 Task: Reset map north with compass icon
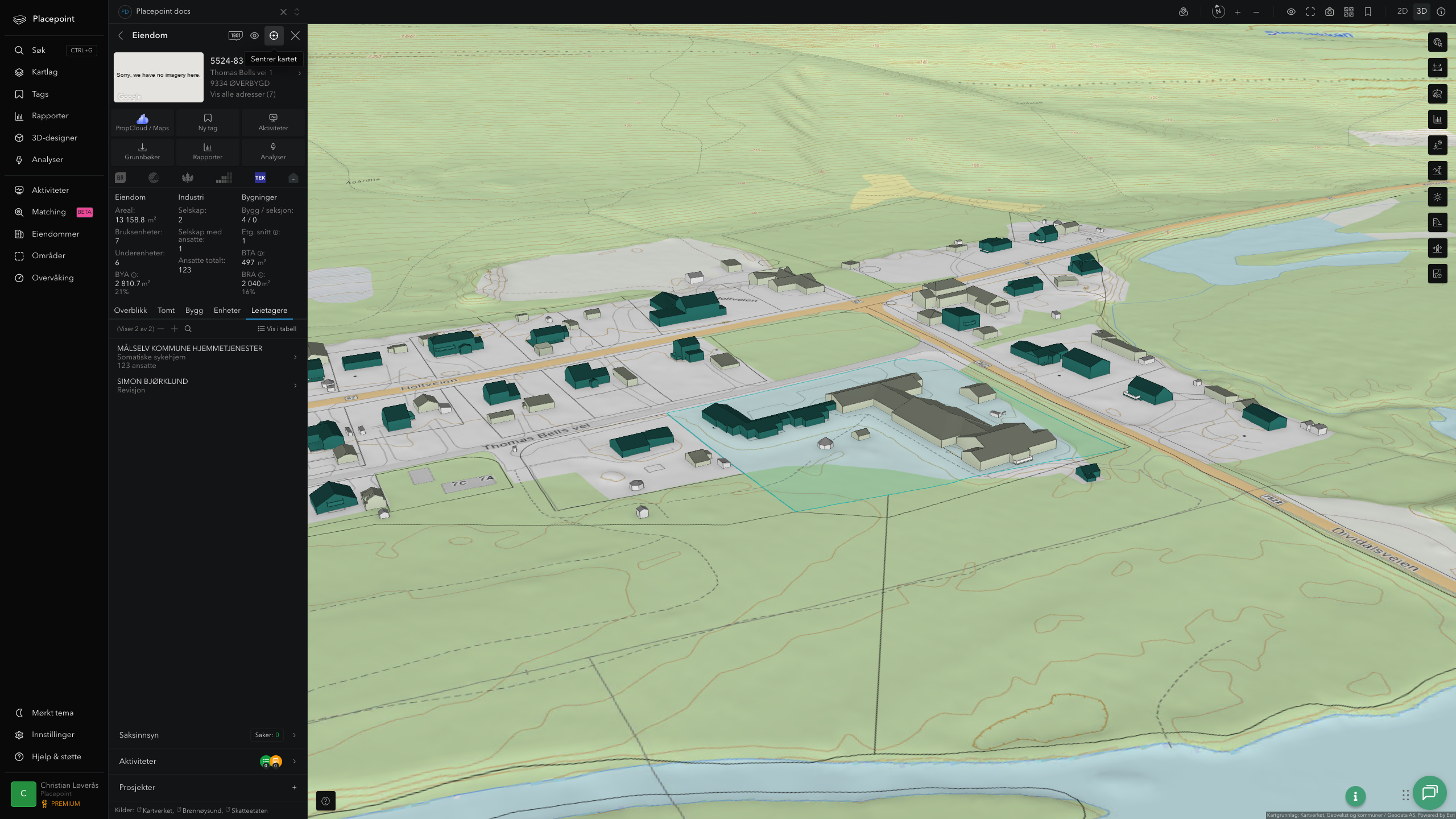point(1218,11)
